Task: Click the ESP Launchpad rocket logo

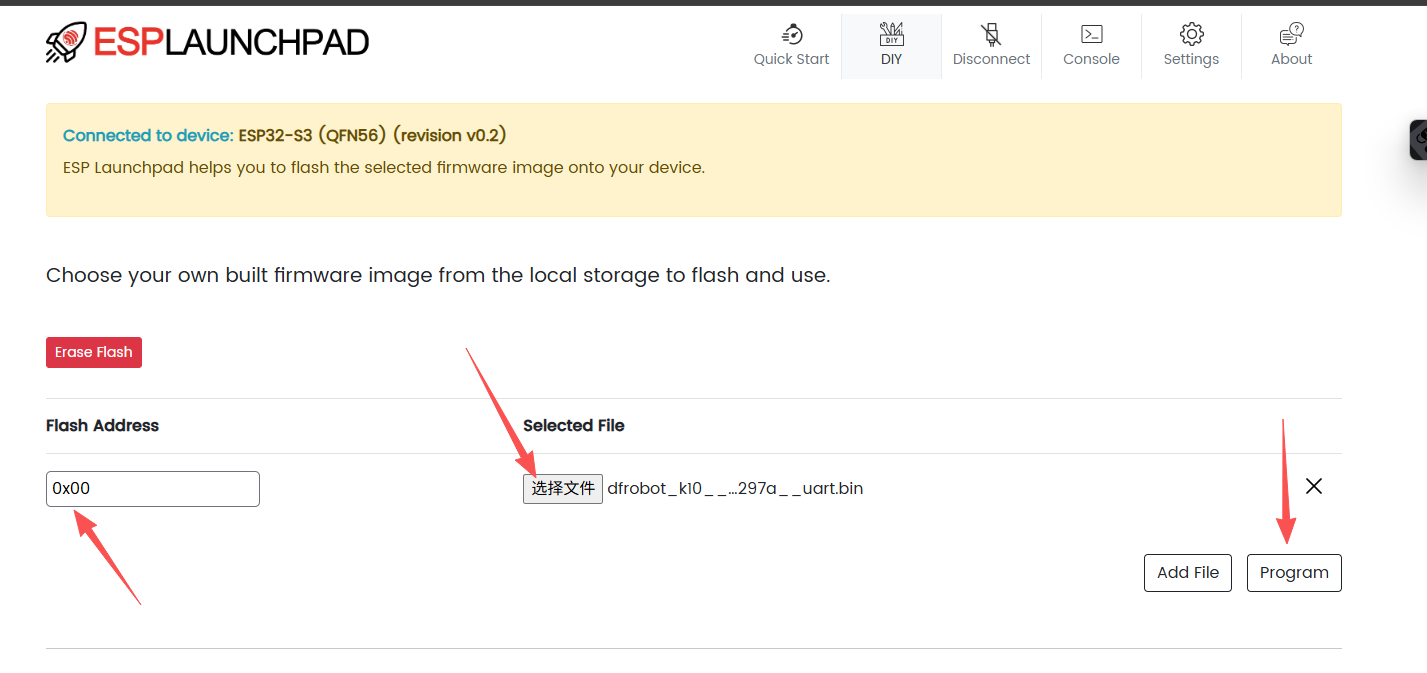Action: click(67, 42)
